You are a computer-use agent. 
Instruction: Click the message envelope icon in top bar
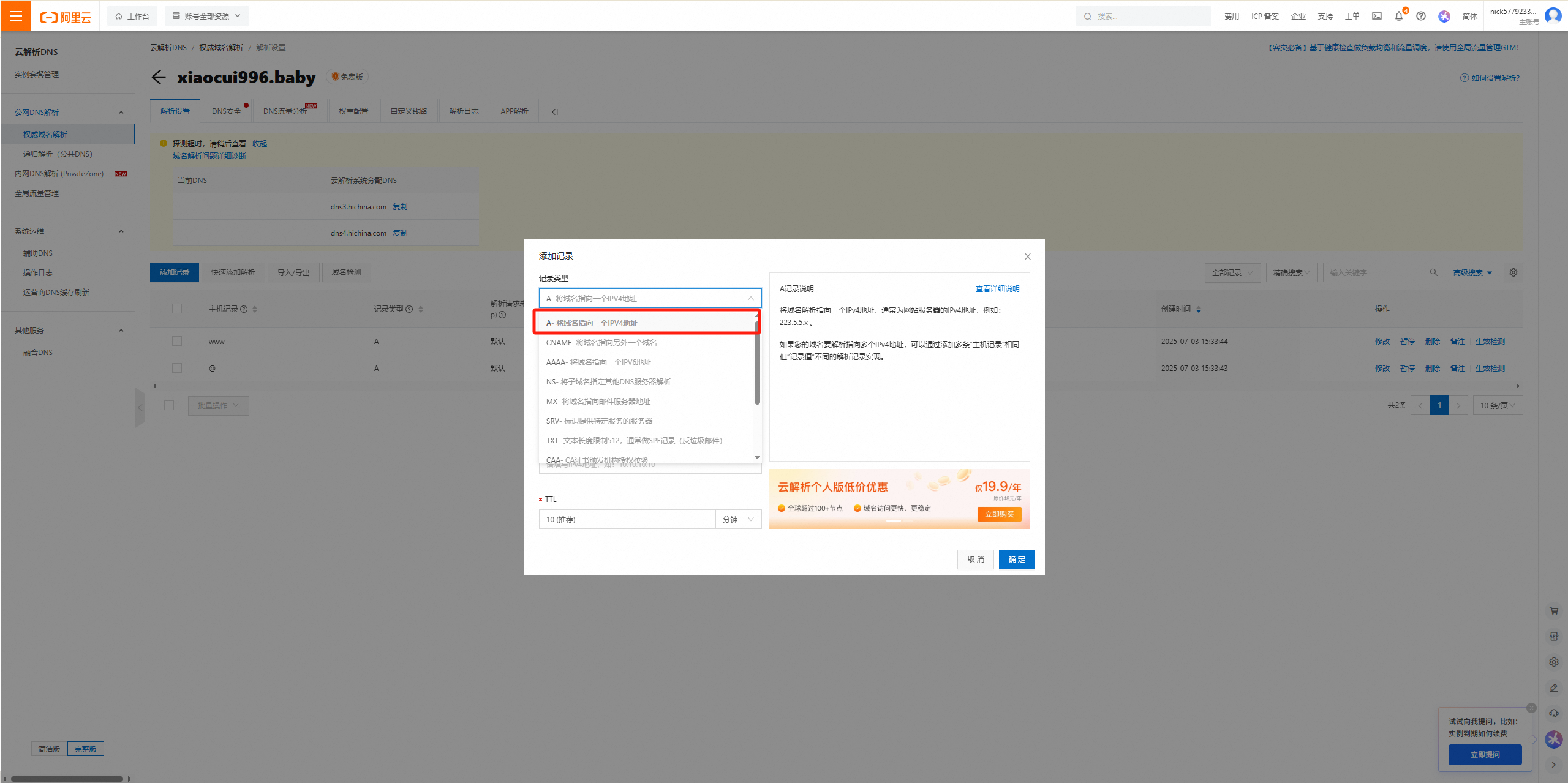(1376, 16)
